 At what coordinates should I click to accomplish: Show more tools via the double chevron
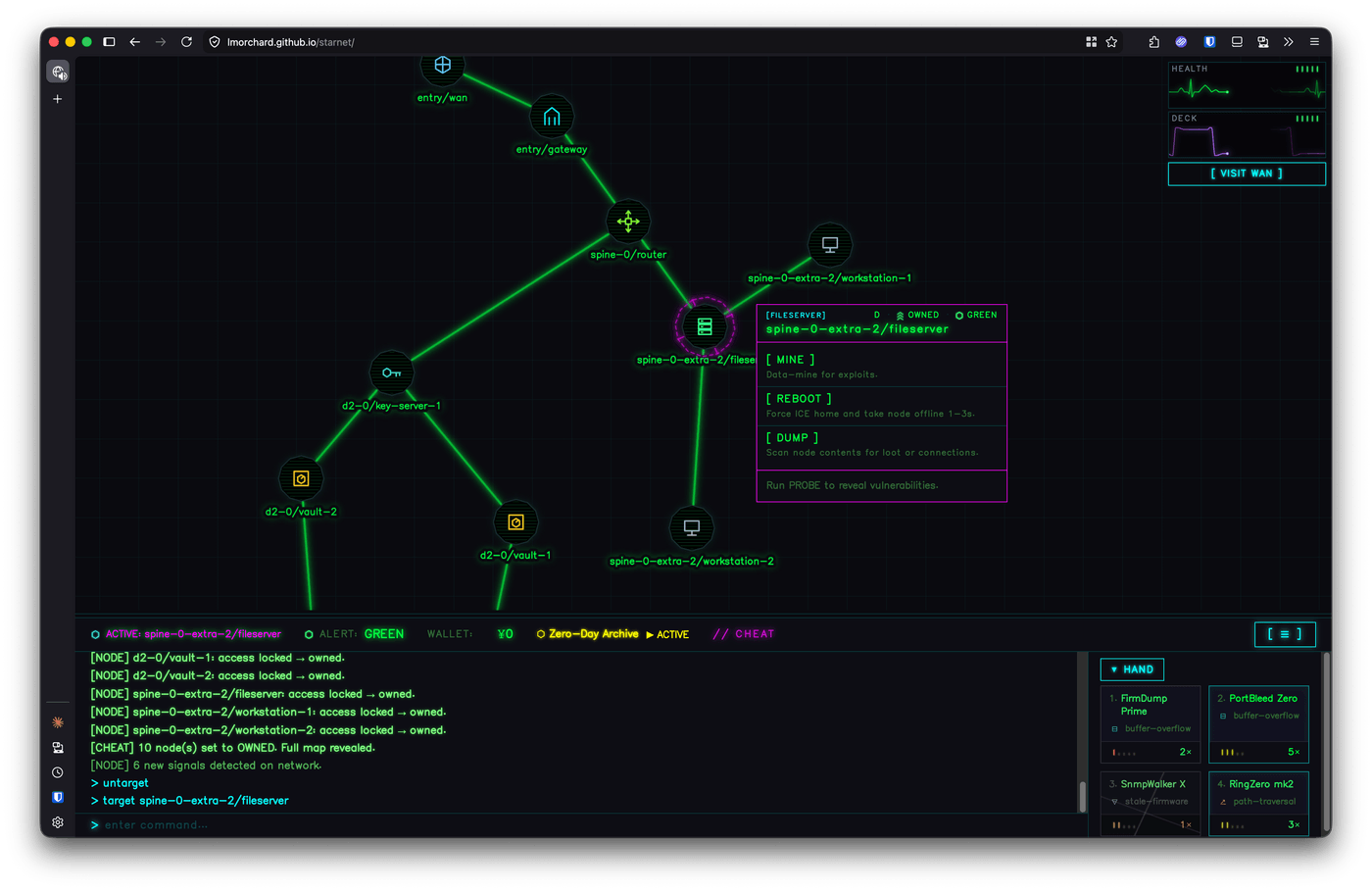(1289, 42)
